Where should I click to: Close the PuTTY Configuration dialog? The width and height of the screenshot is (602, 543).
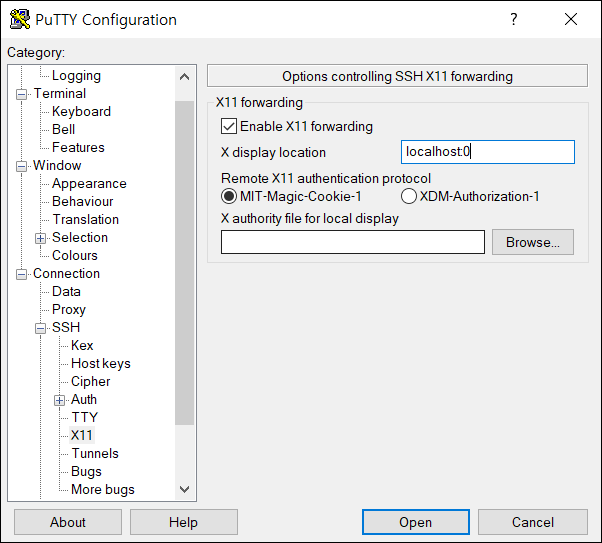click(x=571, y=19)
